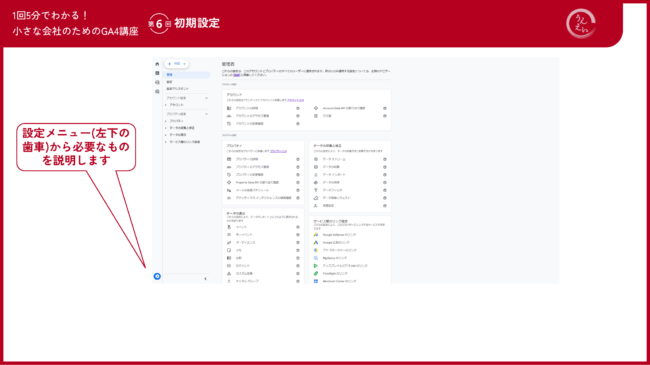Click help icon beside イベント

coord(298,227)
